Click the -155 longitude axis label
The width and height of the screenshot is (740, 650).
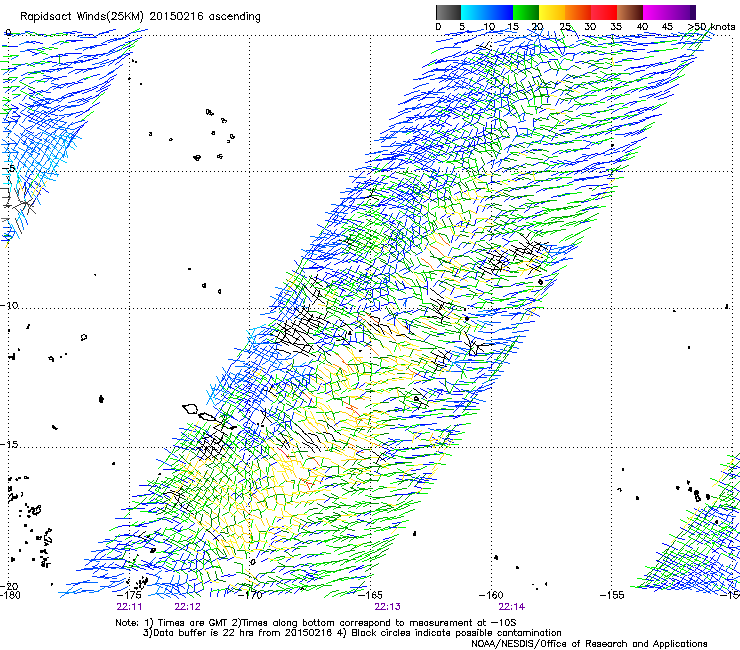tap(612, 595)
